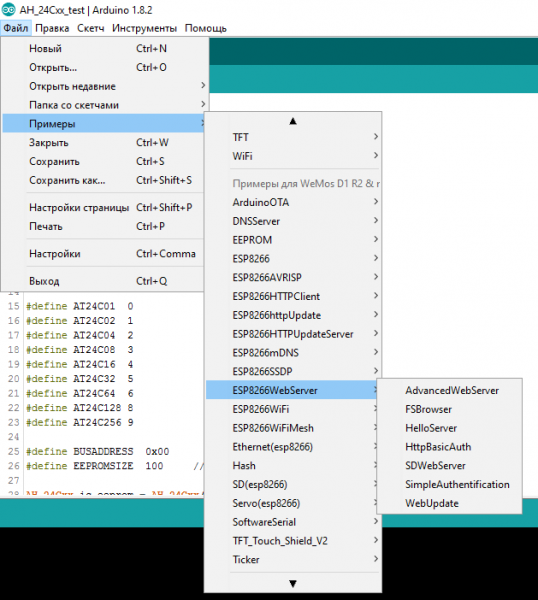
Task: Choose Закрыть in File menu
Action: click(103, 142)
